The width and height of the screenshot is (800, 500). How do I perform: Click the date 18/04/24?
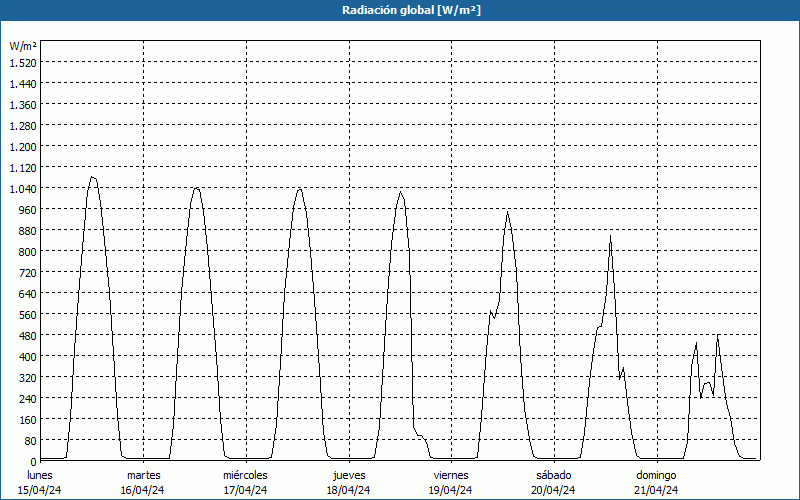point(348,490)
